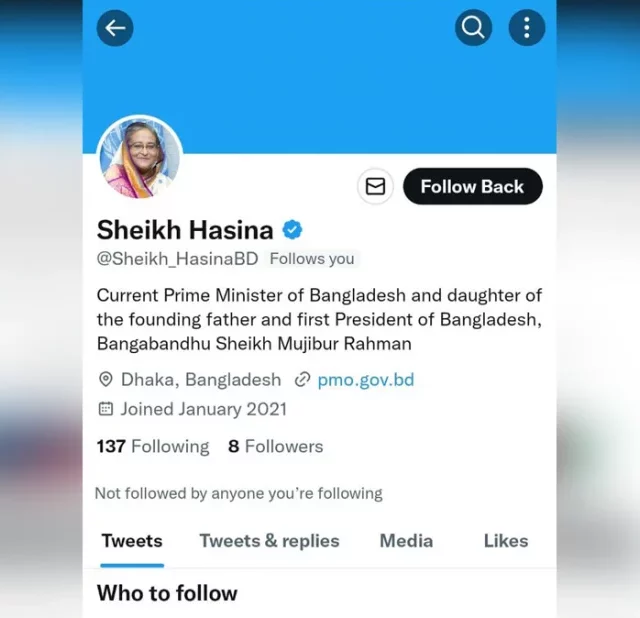Open the Media tab
The height and width of the screenshot is (618, 640).
tap(406, 541)
